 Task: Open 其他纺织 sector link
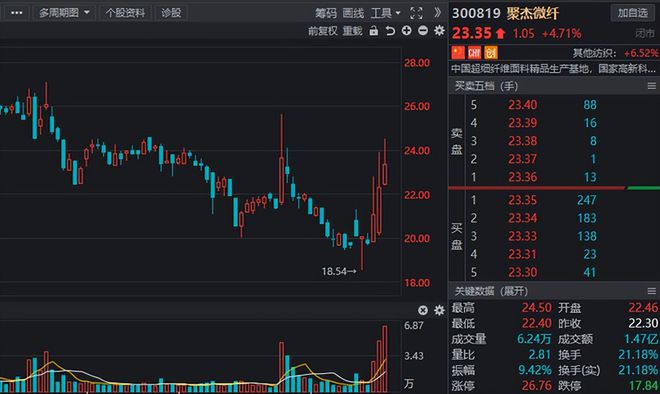(x=594, y=53)
